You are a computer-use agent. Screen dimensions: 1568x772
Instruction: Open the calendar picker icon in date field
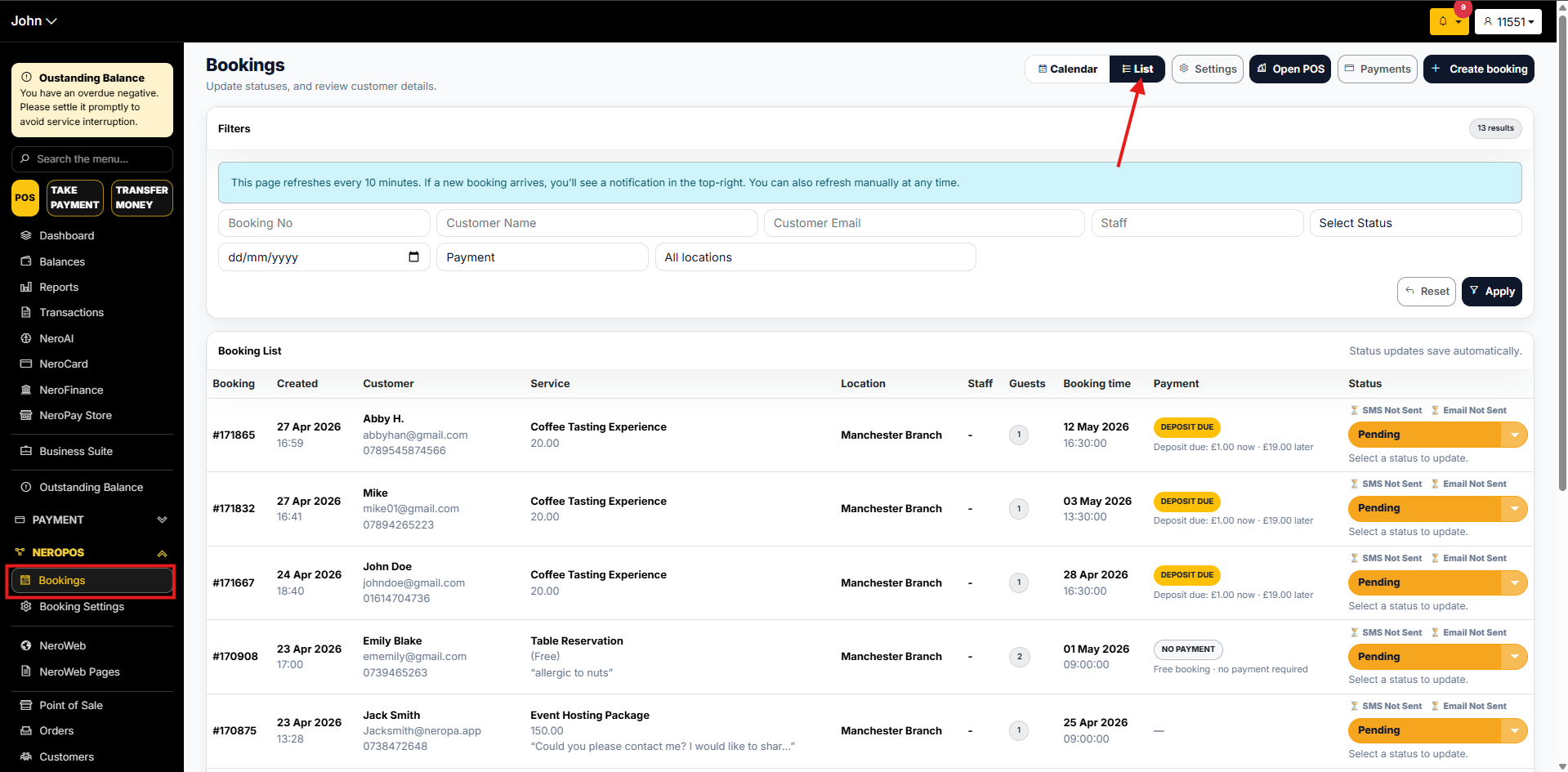click(413, 257)
